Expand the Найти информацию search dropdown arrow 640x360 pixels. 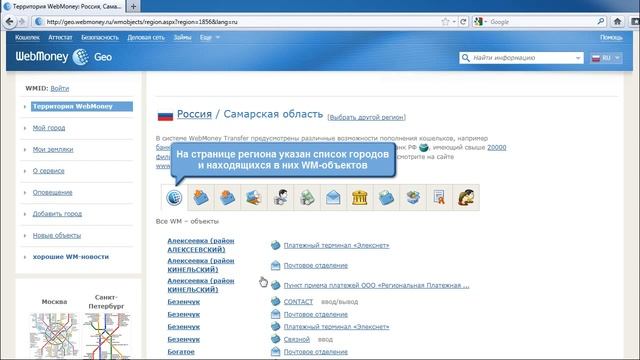[x=578, y=58]
